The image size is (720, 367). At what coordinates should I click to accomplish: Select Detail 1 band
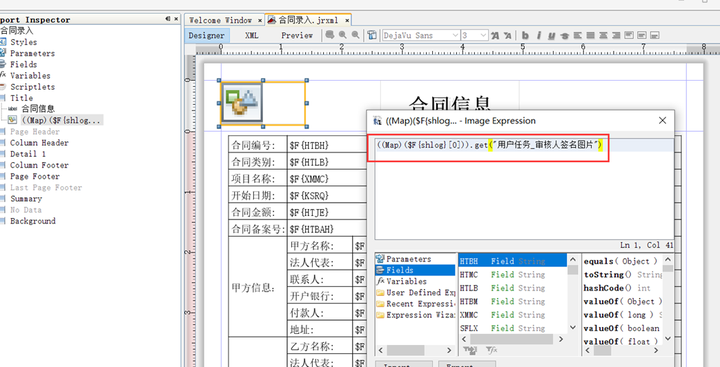[x=28, y=154]
